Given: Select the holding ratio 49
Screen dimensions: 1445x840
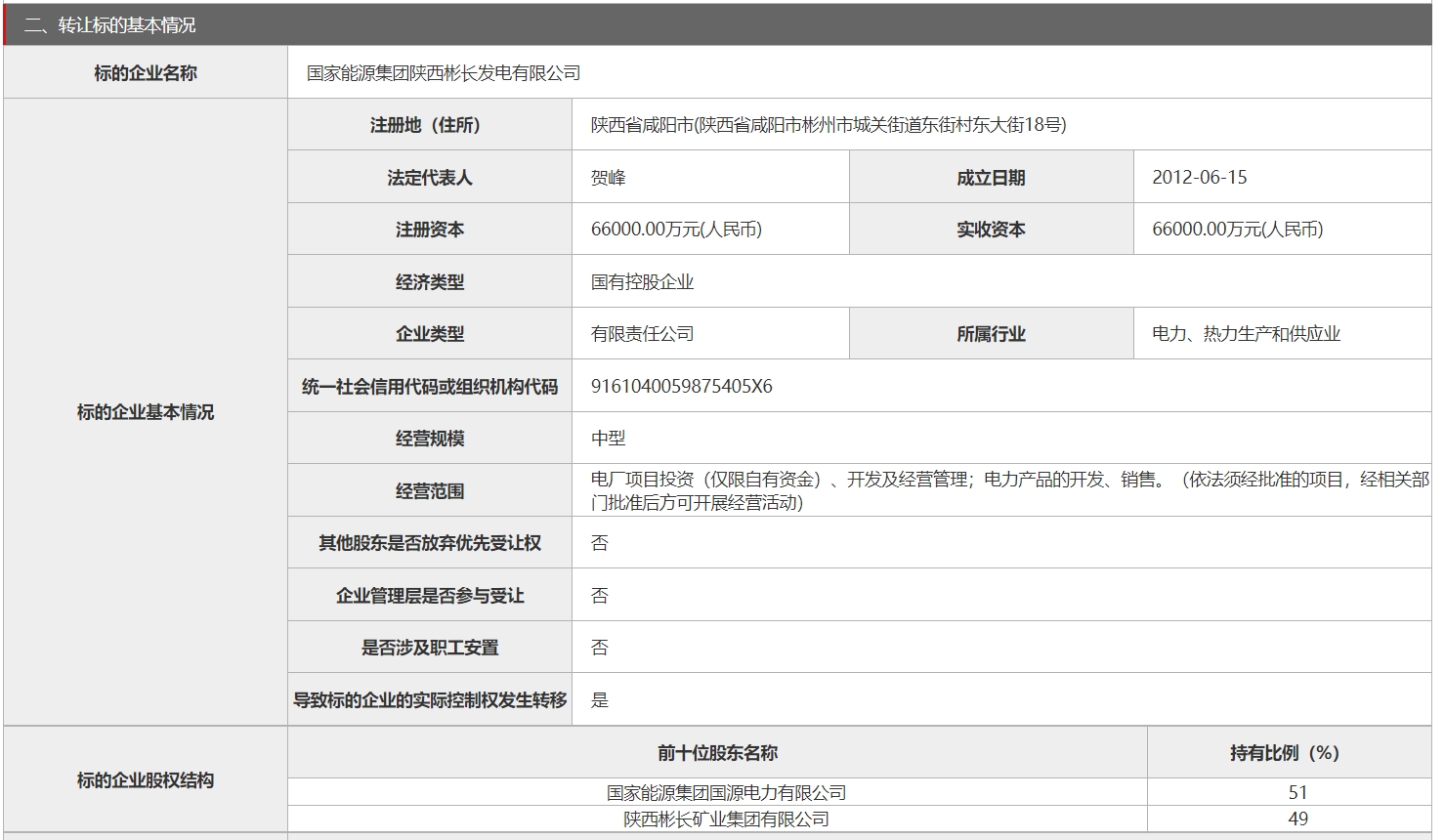Looking at the screenshot, I should click(x=1297, y=819).
